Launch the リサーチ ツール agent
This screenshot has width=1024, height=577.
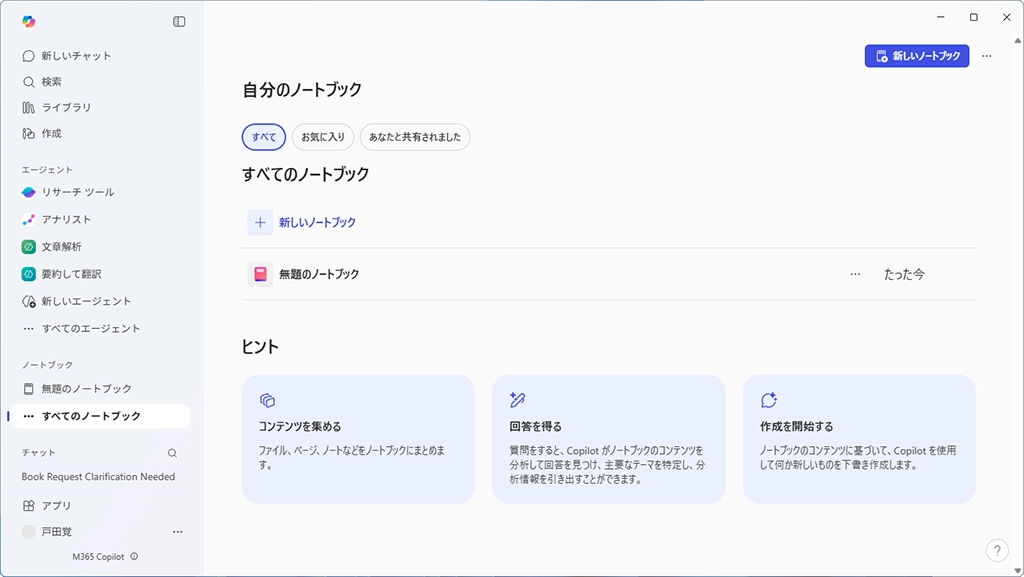(x=77, y=192)
